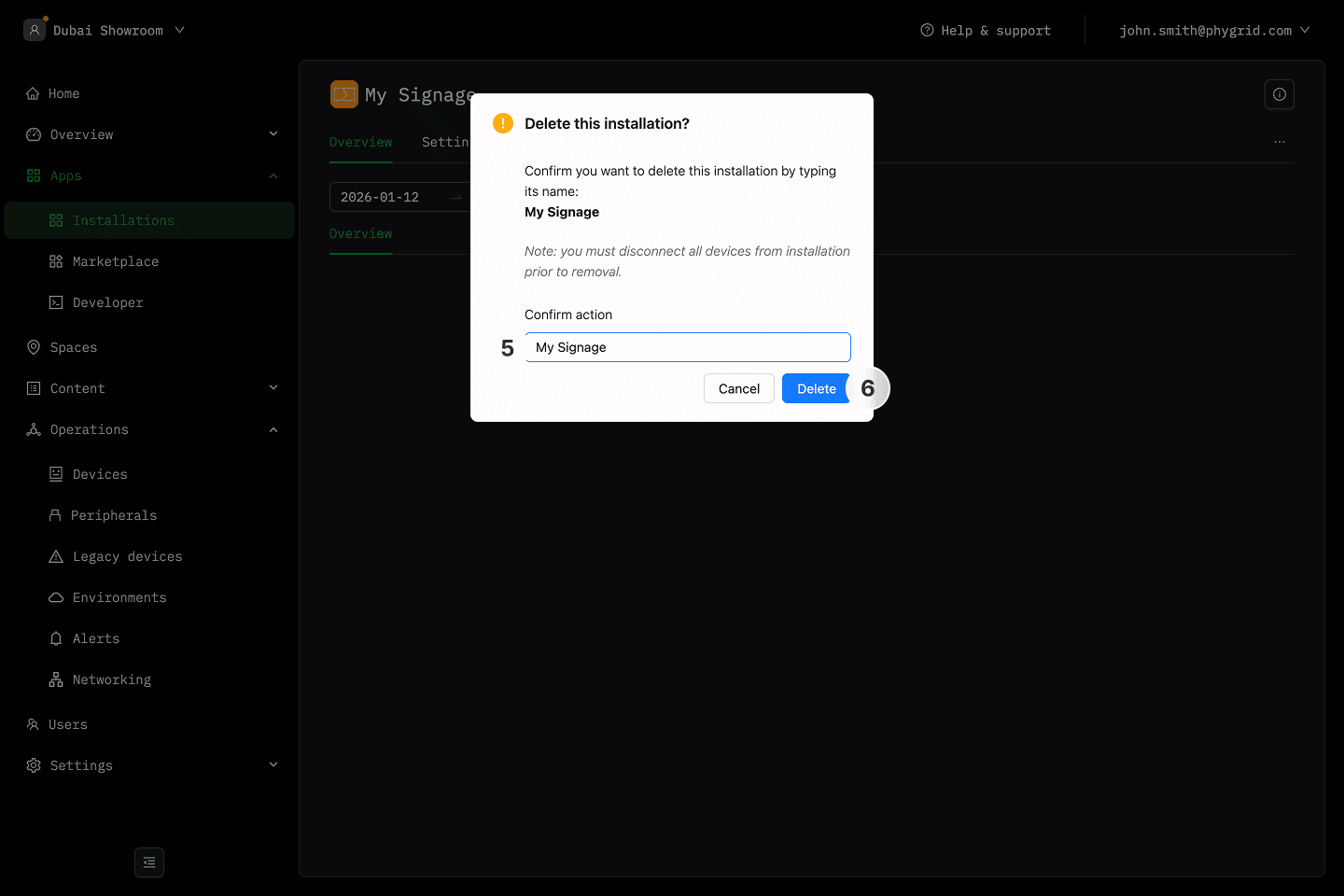Open Networking in Operations

click(111, 679)
